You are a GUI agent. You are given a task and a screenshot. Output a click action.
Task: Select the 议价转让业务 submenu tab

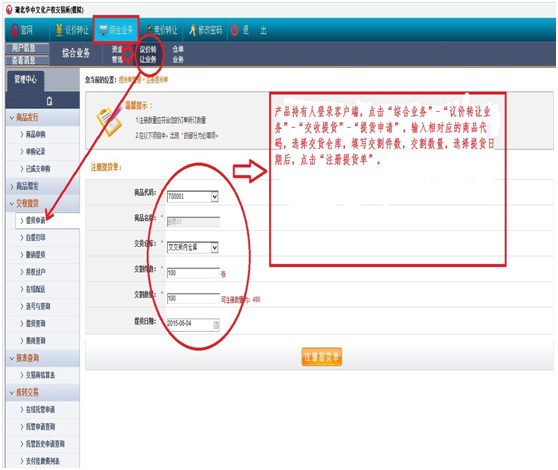[x=148, y=54]
